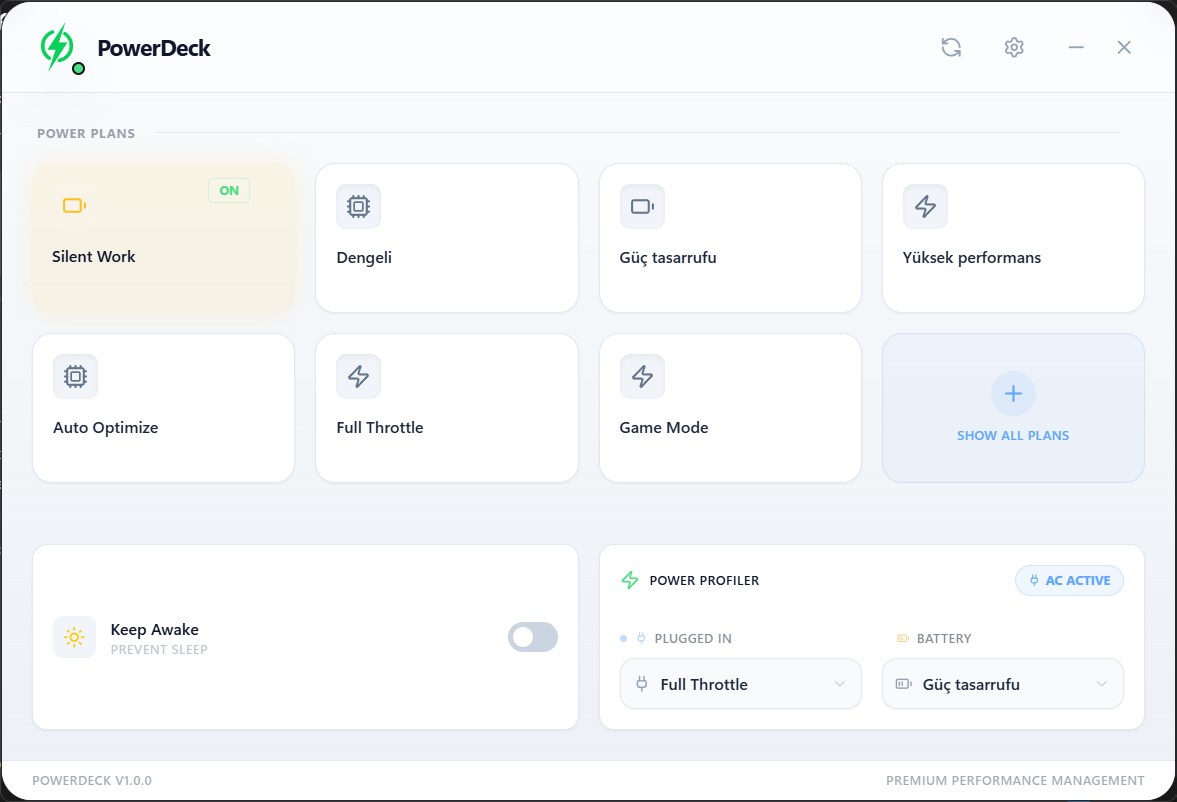Click the Battery label
The height and width of the screenshot is (802, 1177).
click(944, 638)
